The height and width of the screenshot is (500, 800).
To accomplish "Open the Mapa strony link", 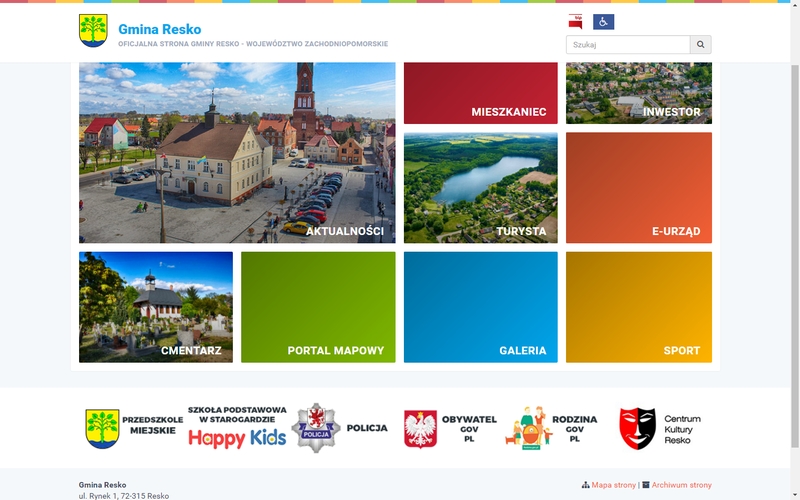I will 614,485.
